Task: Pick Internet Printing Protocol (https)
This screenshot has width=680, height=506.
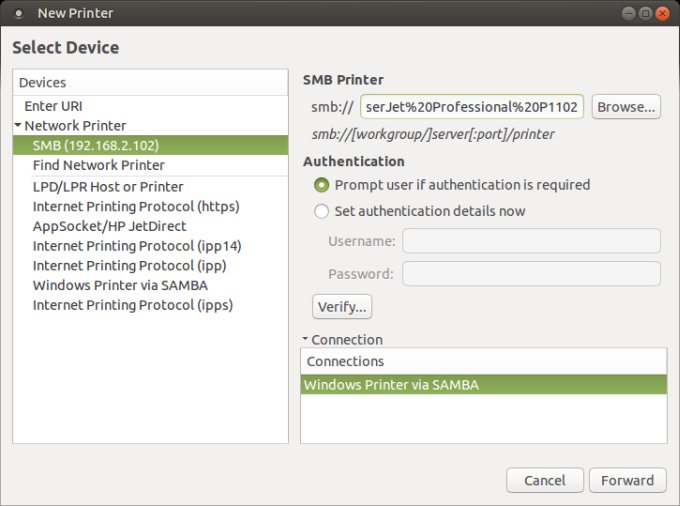Action: (135, 206)
